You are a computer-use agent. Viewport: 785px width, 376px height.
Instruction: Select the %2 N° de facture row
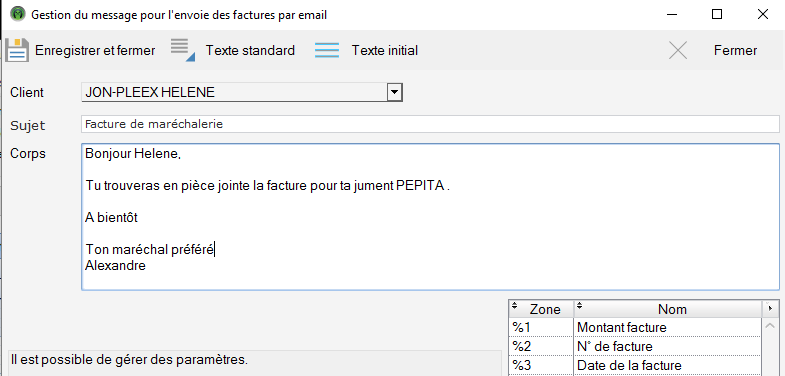pyautogui.click(x=635, y=346)
